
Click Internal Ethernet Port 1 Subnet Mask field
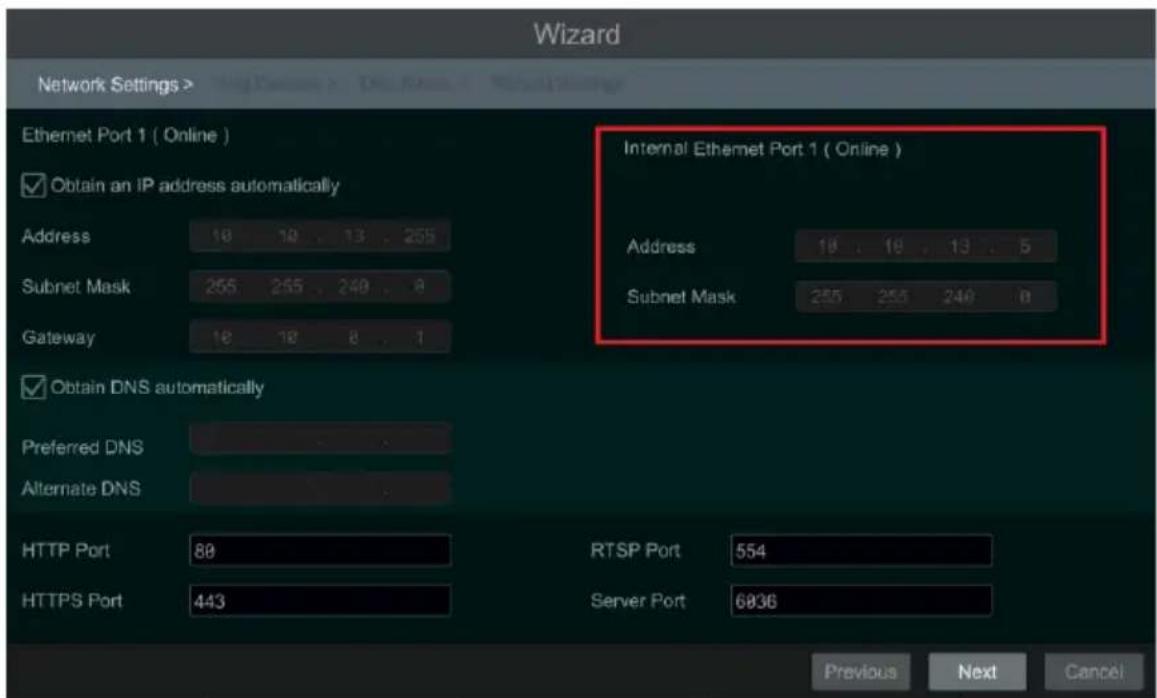[x=926, y=297]
